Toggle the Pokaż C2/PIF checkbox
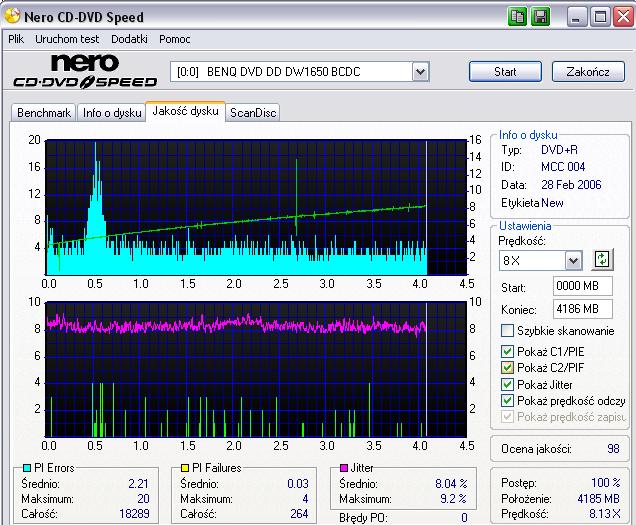 507,368
